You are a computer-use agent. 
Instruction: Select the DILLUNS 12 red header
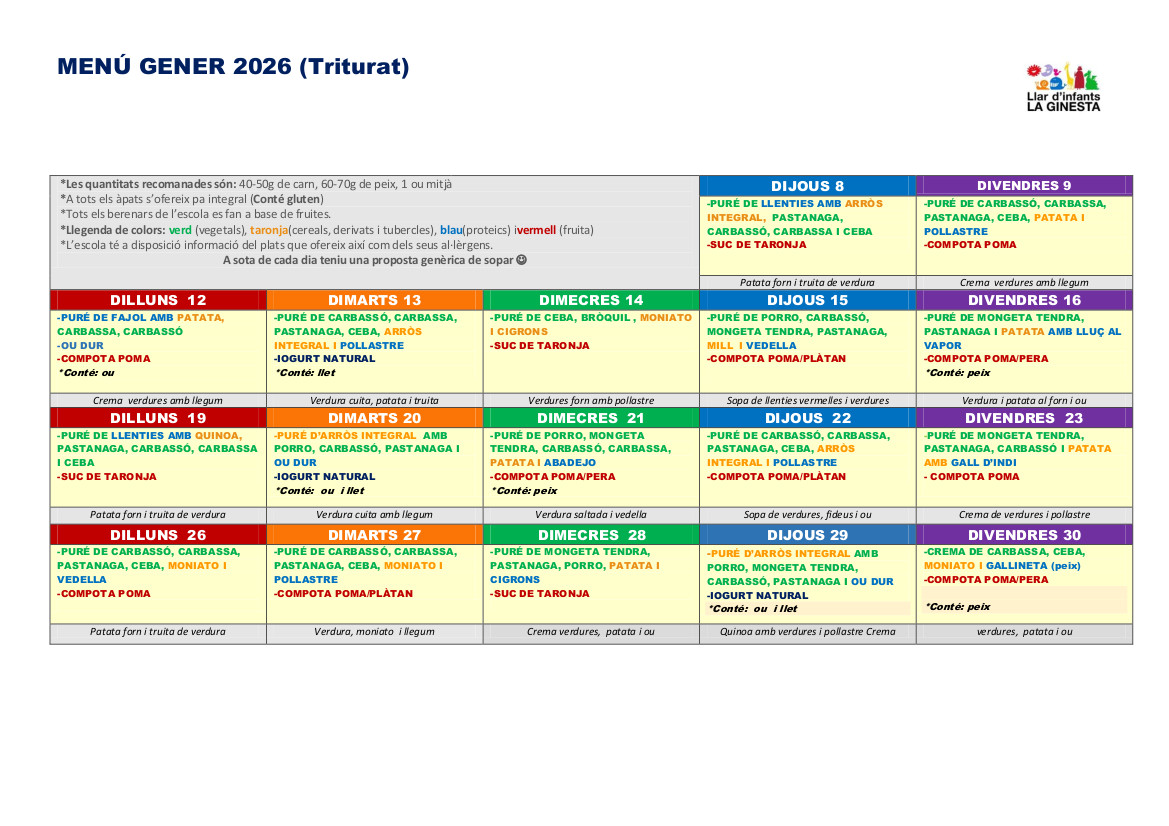(158, 300)
